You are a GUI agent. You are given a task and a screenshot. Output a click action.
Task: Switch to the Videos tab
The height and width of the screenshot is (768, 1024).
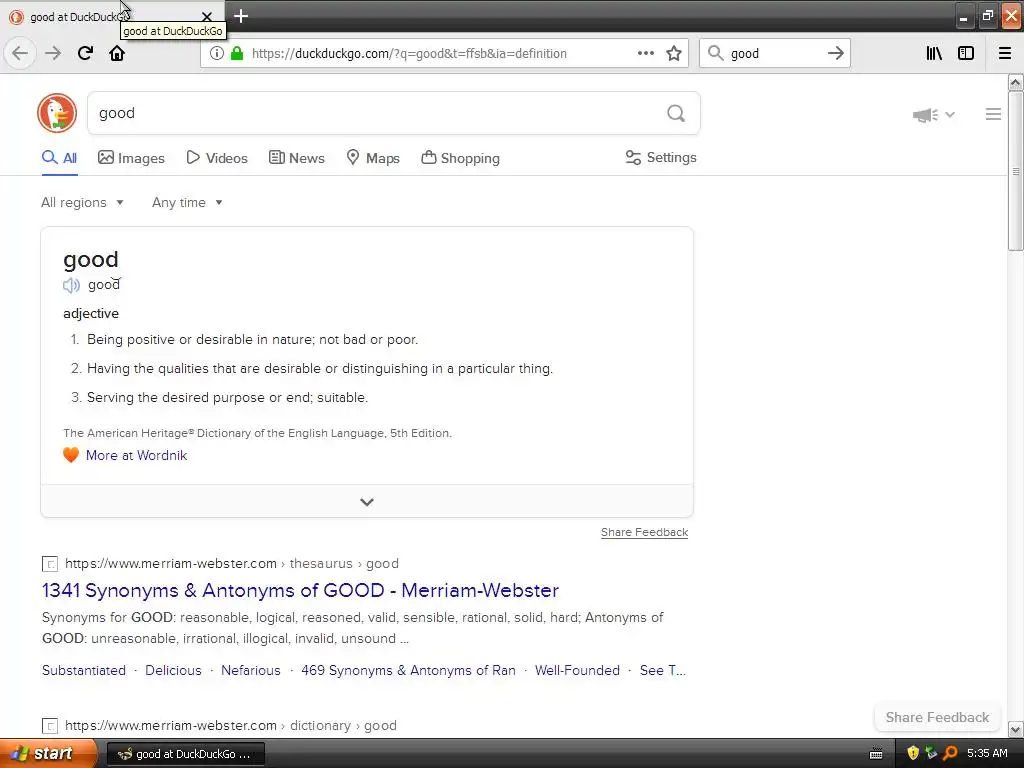pos(217,158)
